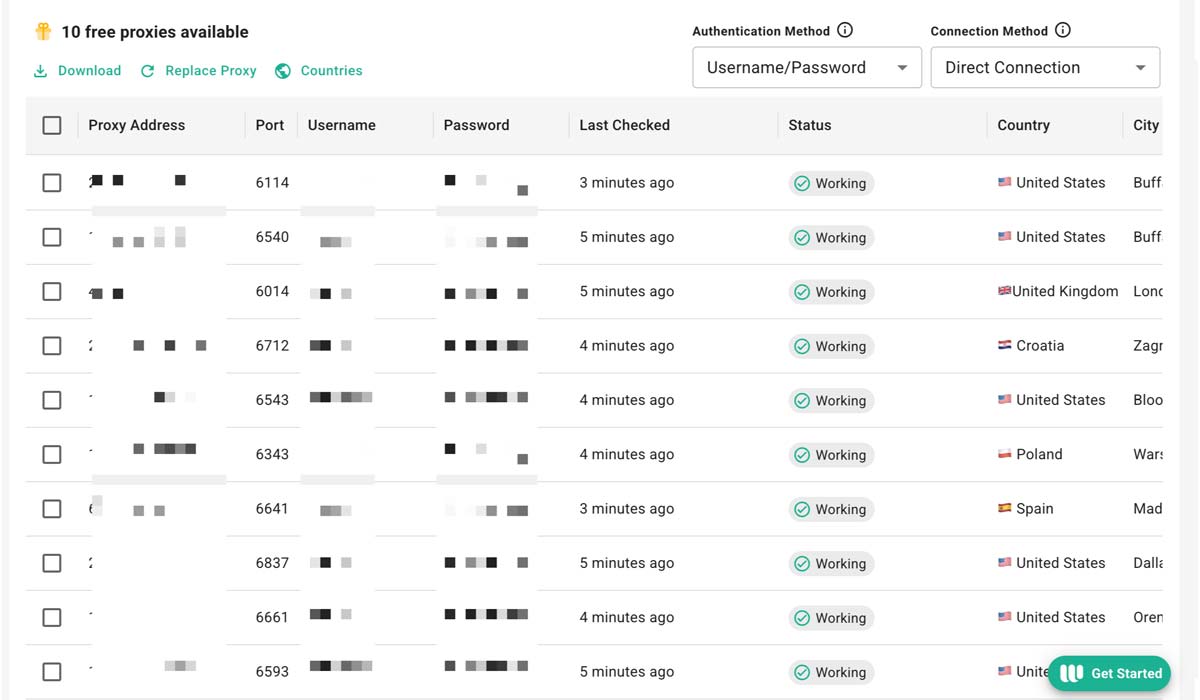Open the Username/Password authentication dropdown

806,68
